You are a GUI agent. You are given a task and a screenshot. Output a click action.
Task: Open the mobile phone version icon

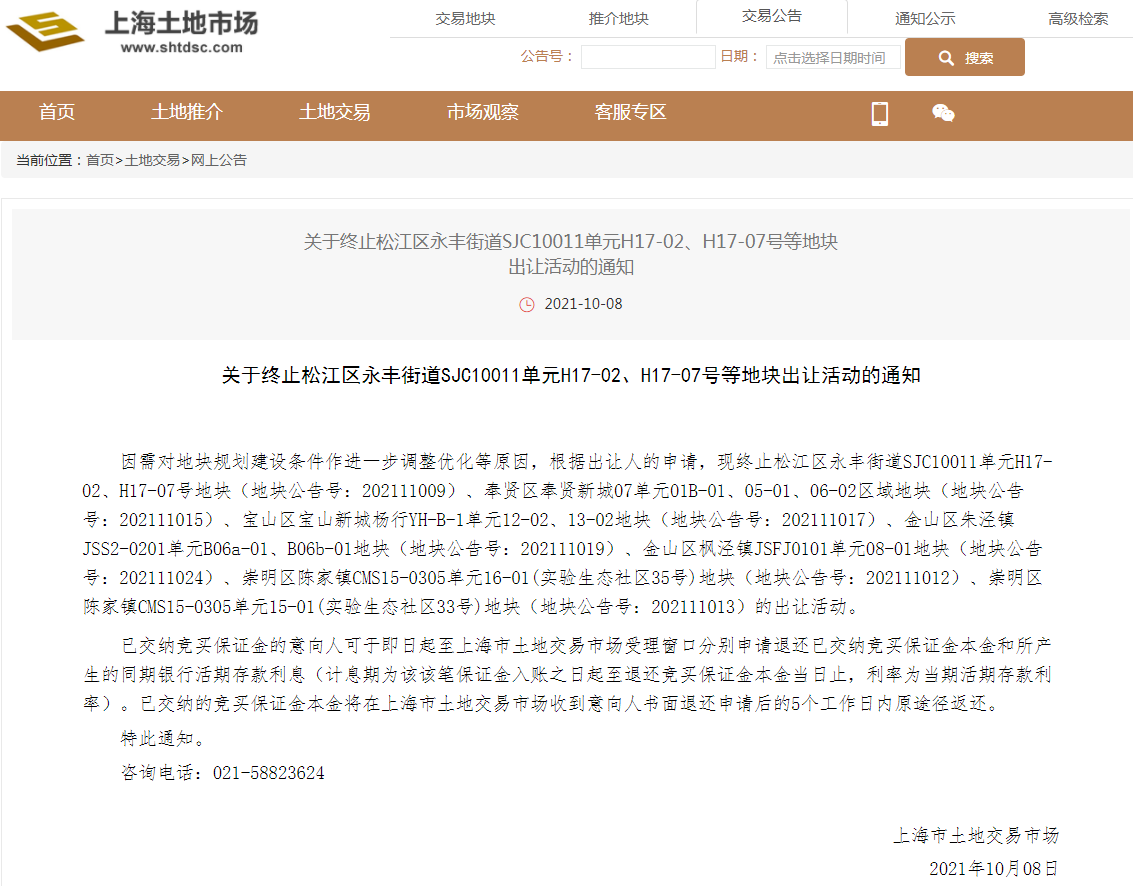coord(879,116)
